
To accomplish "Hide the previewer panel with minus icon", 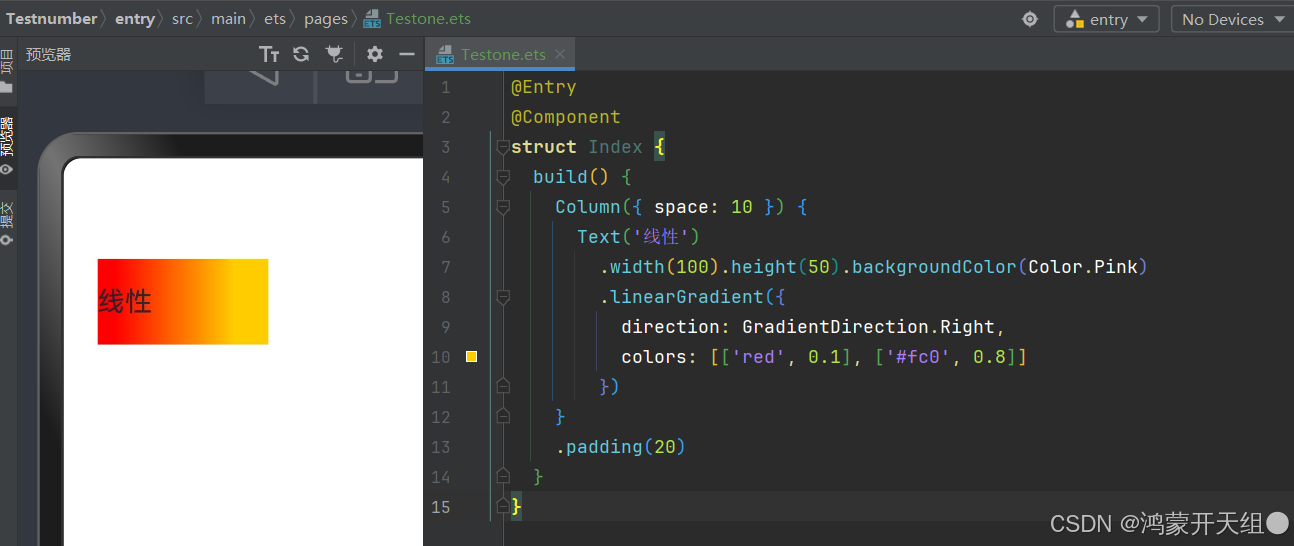I will [x=406, y=54].
